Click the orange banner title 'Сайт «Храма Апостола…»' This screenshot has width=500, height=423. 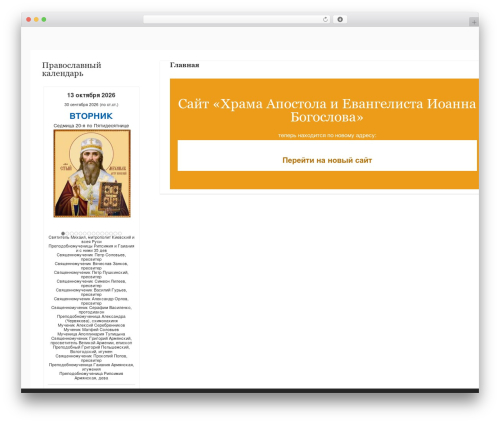point(327,110)
